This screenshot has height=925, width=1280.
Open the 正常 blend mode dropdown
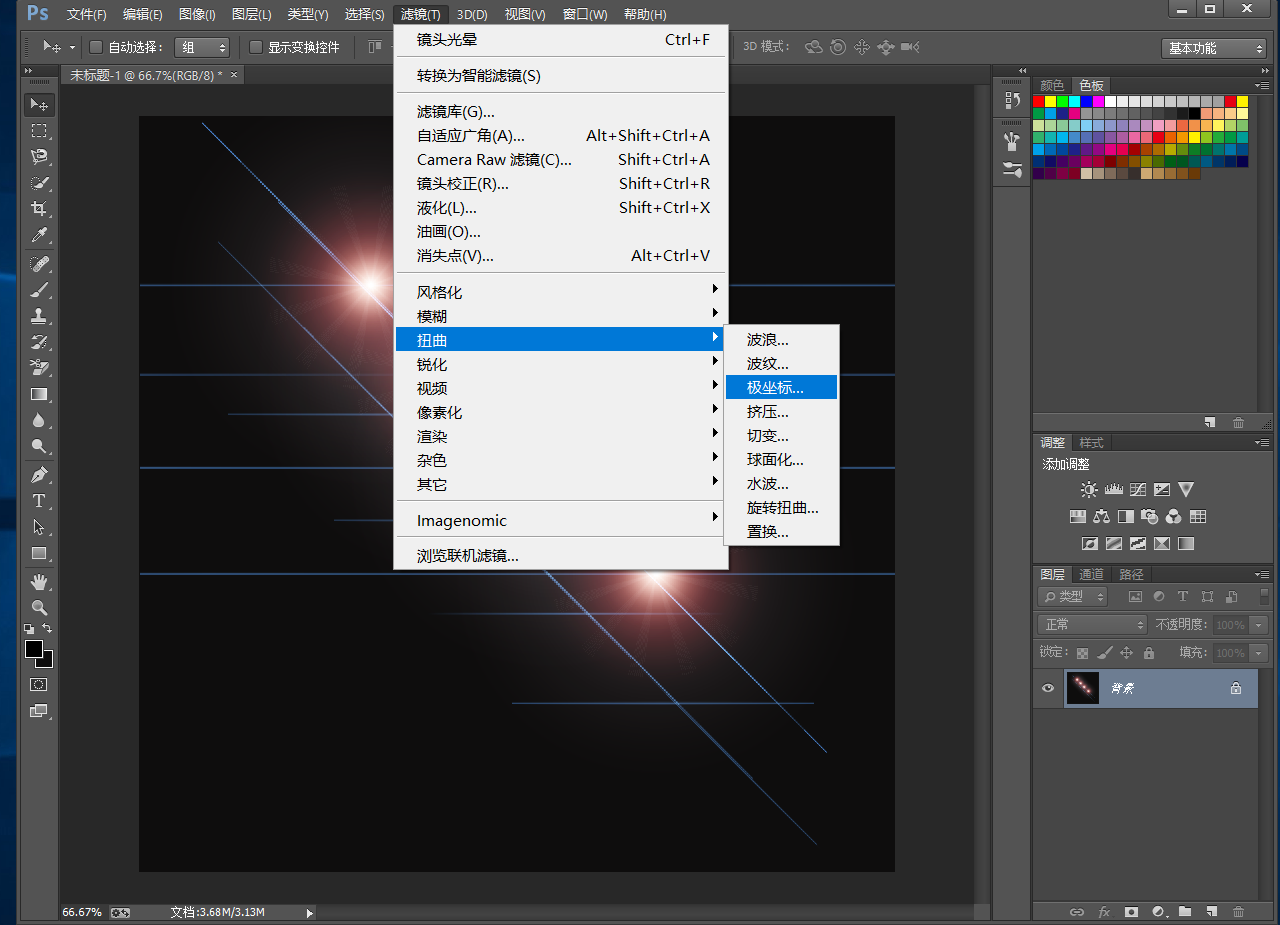(x=1092, y=625)
